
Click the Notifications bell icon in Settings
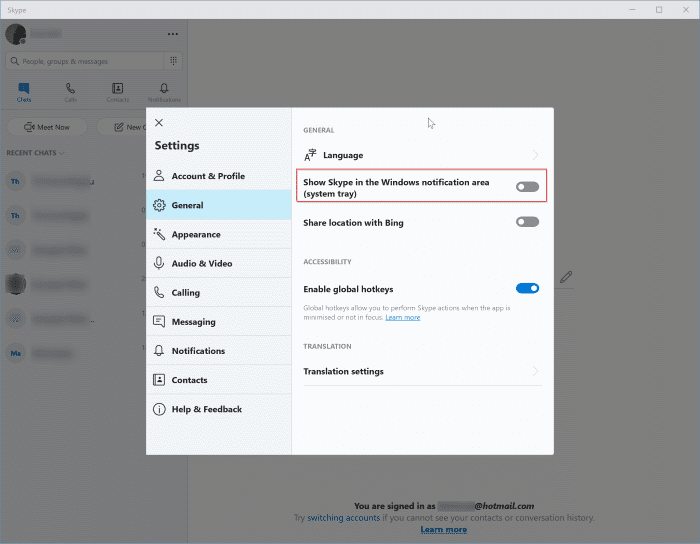tap(159, 350)
